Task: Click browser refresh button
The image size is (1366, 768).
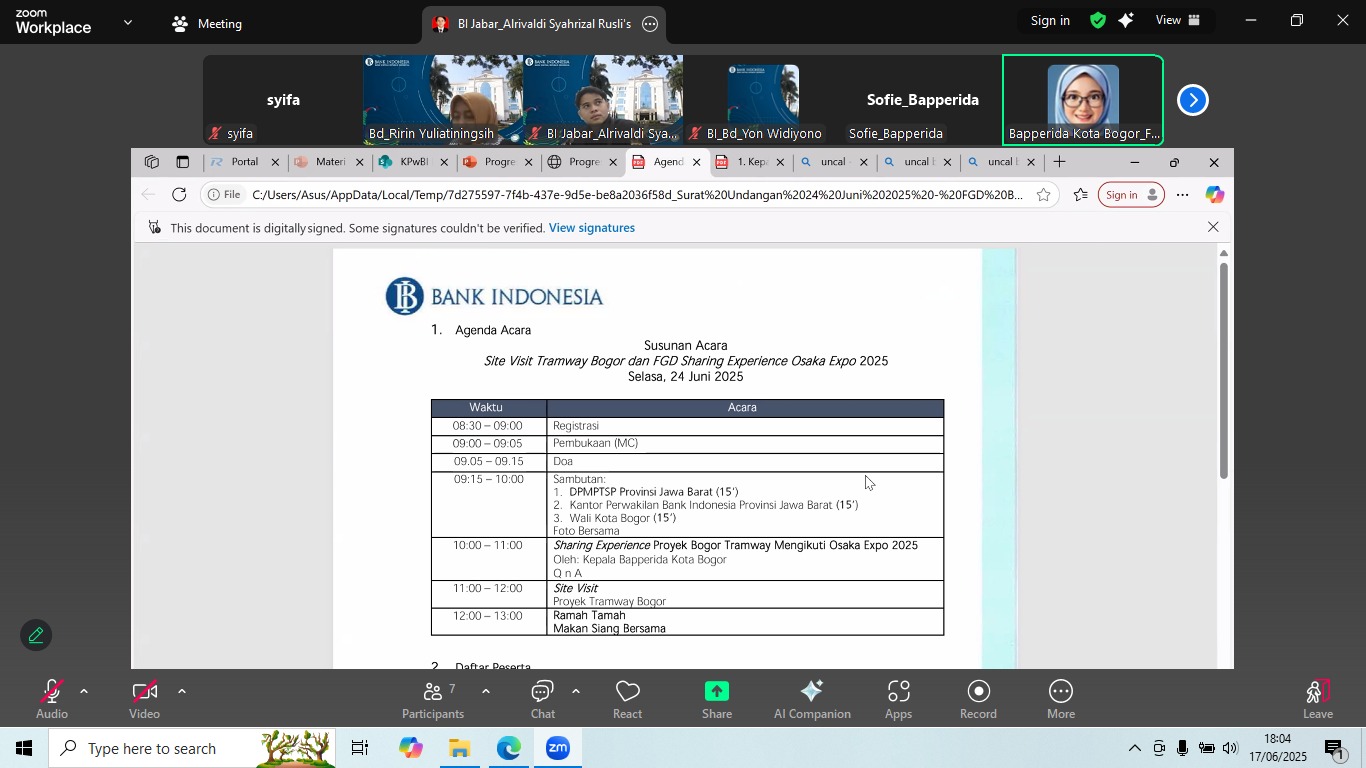Action: click(179, 195)
